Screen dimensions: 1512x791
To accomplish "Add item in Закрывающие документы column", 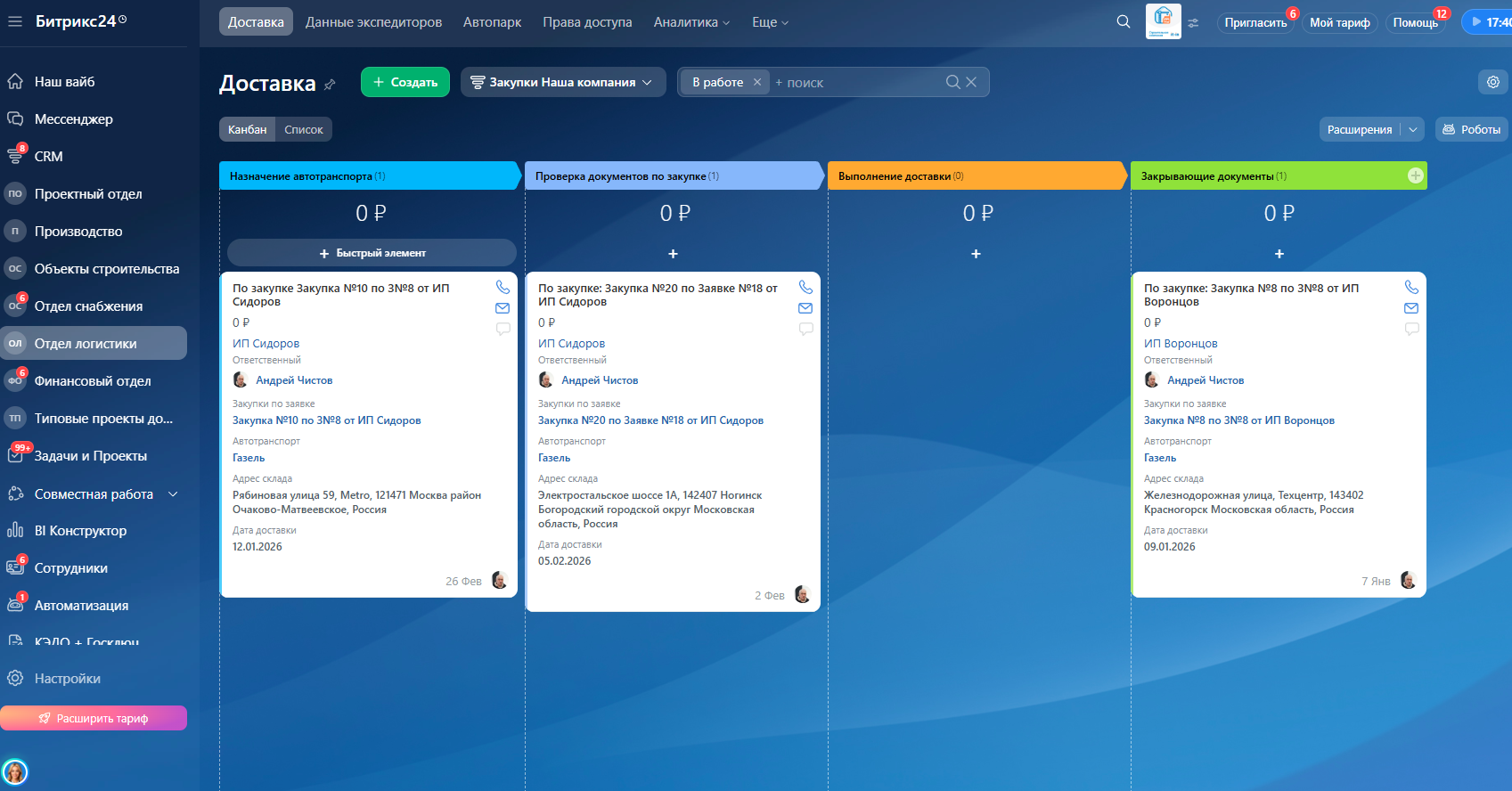I will tap(1279, 254).
